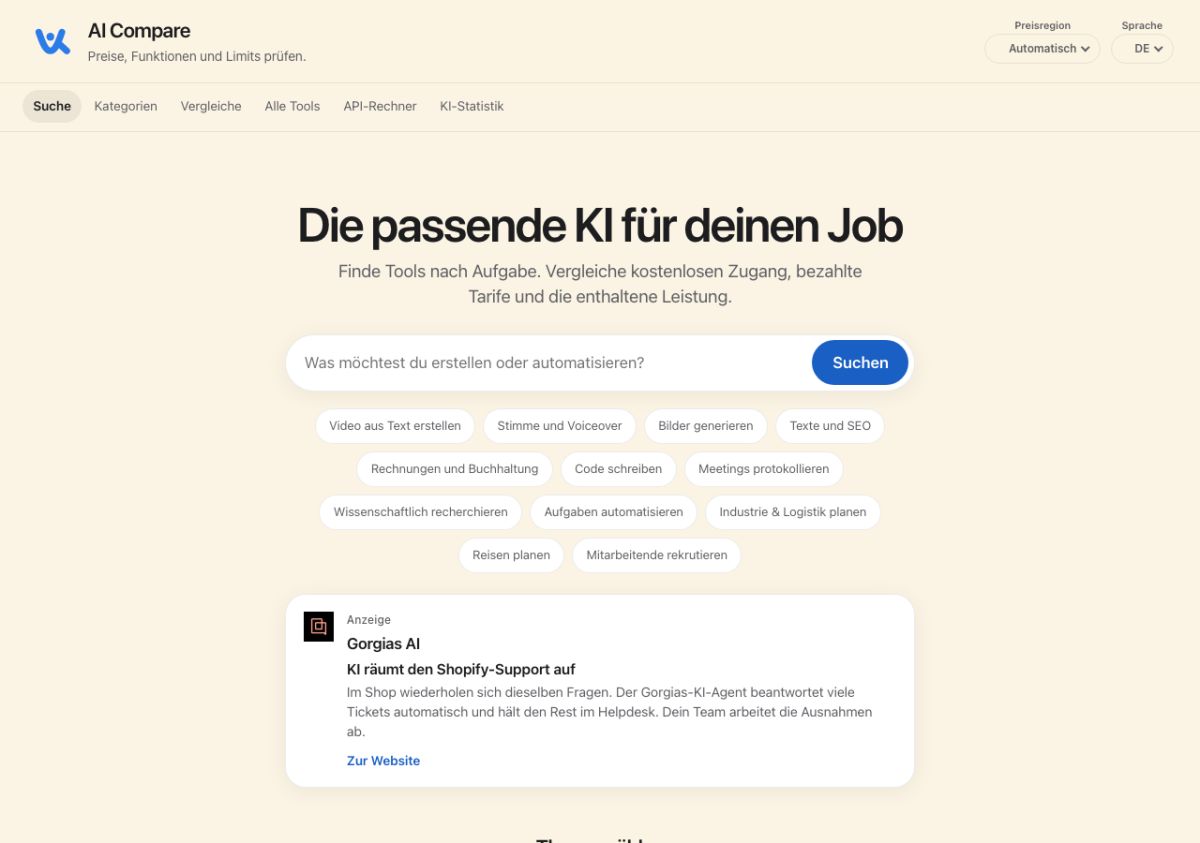
Task: Select the Stimme und Voiceover chip
Action: tap(559, 426)
